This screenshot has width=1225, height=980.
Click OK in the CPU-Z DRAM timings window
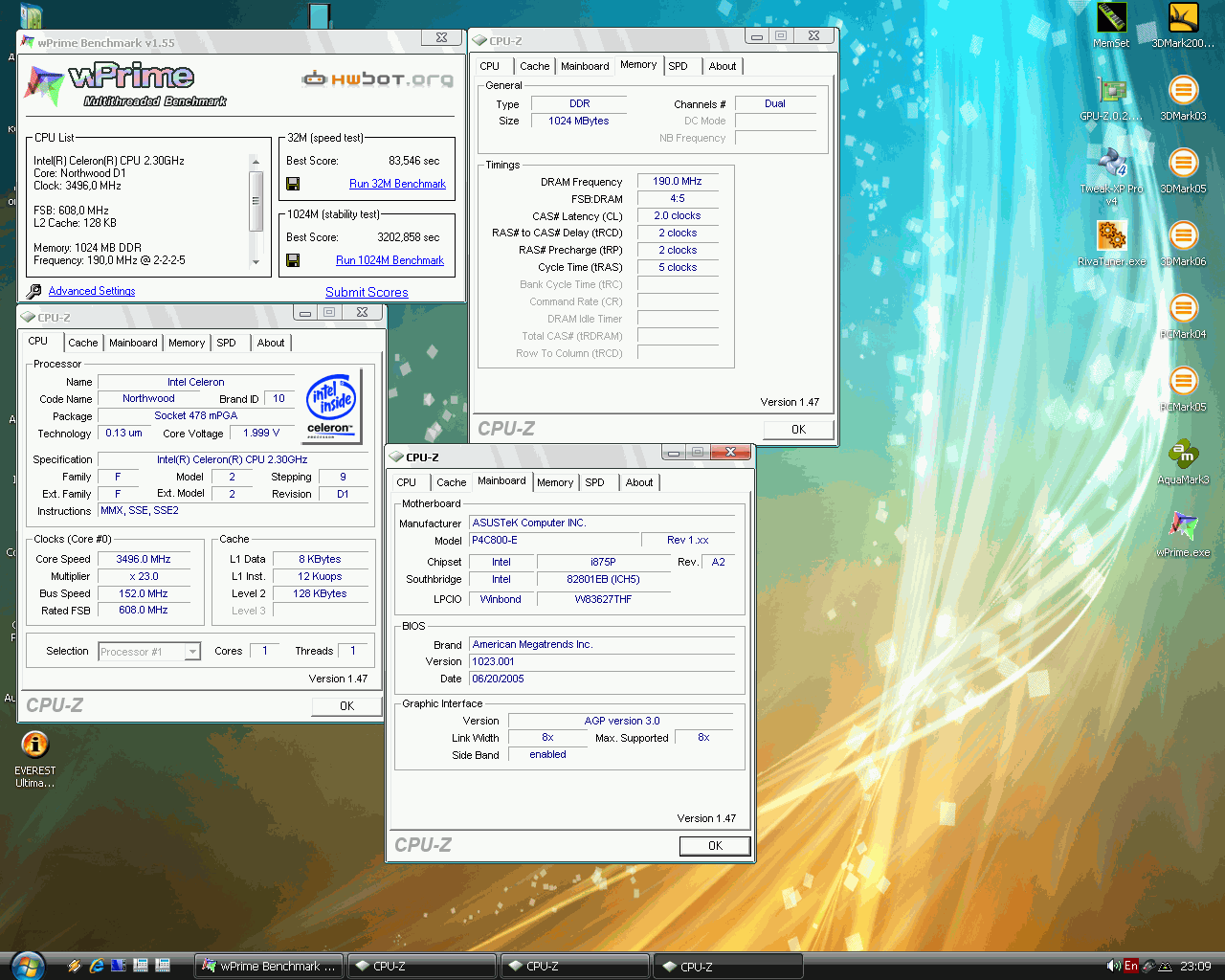(798, 430)
